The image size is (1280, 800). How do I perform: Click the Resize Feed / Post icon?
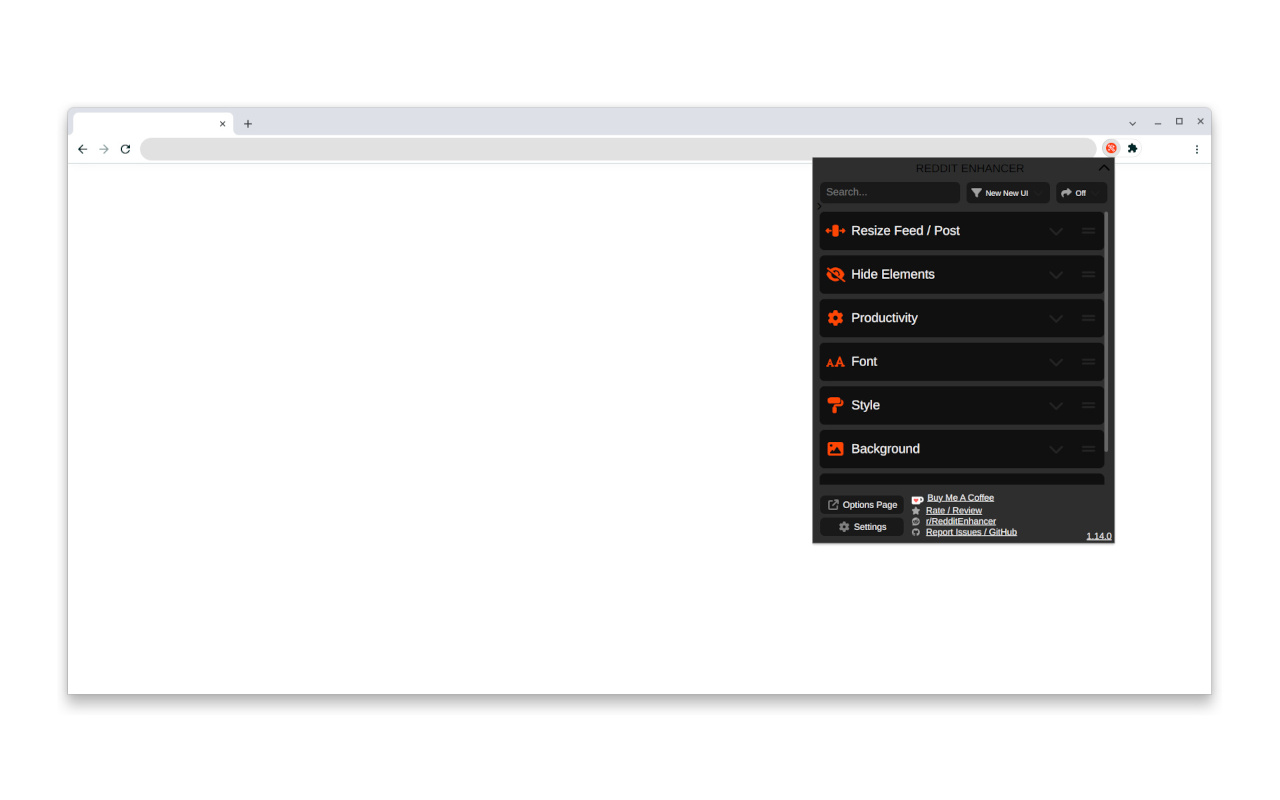pyautogui.click(x=835, y=231)
